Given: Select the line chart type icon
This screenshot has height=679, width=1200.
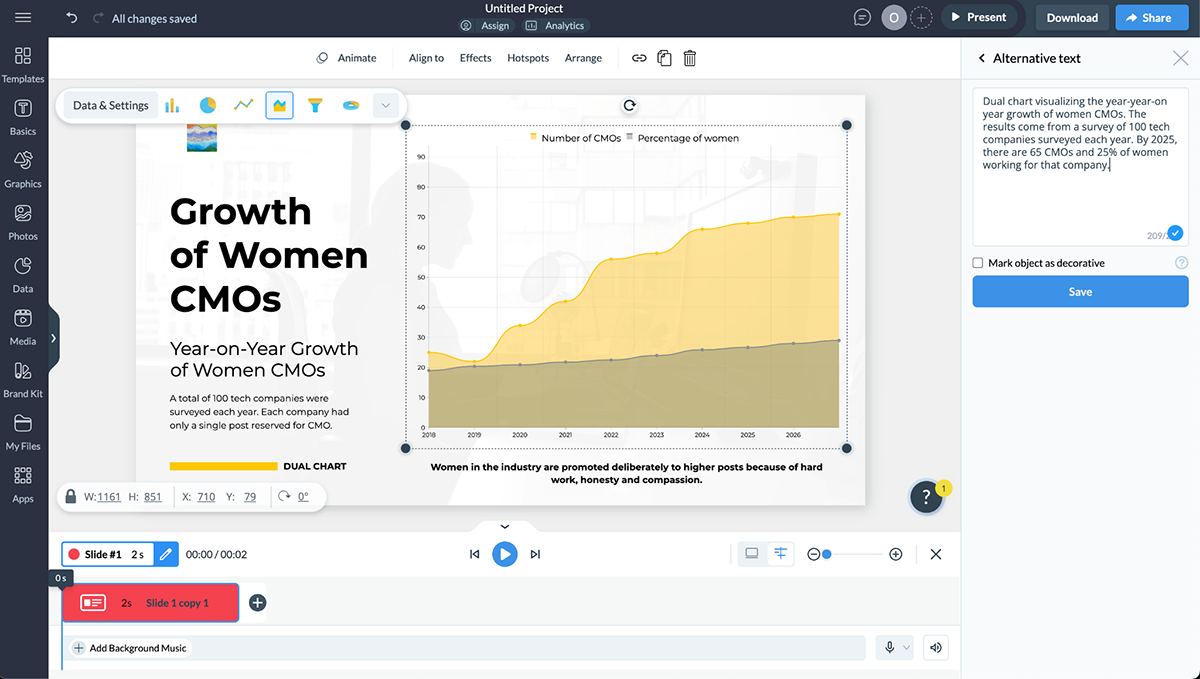Looking at the screenshot, I should click(x=243, y=105).
